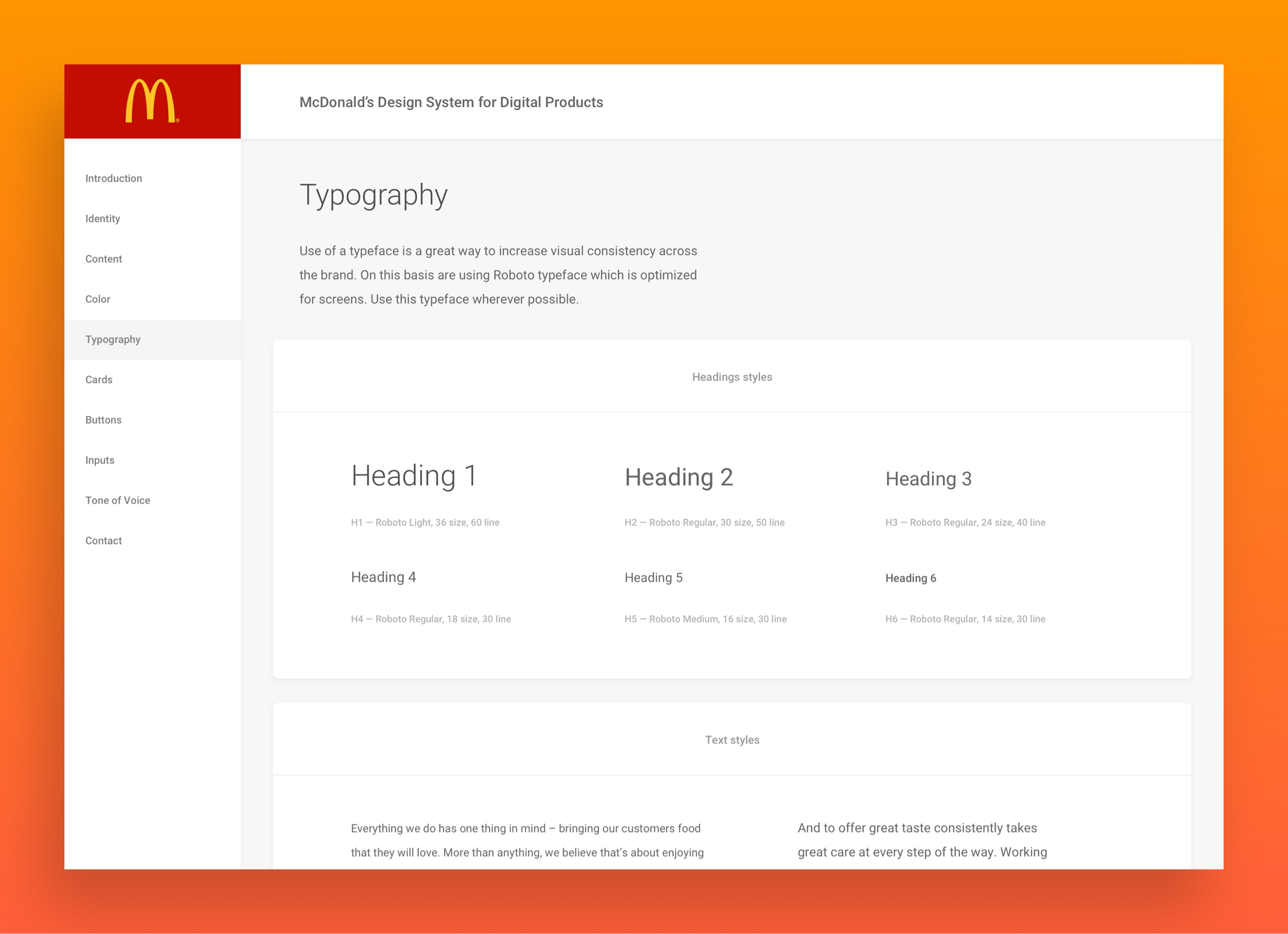The image size is (1288, 934).
Task: Open the Color section
Action: [98, 299]
